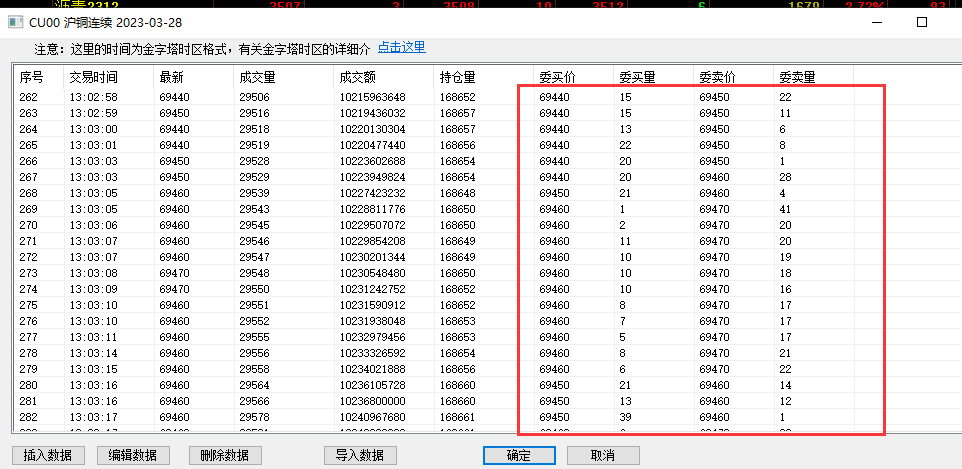Confirm with the 确定 button

click(519, 455)
